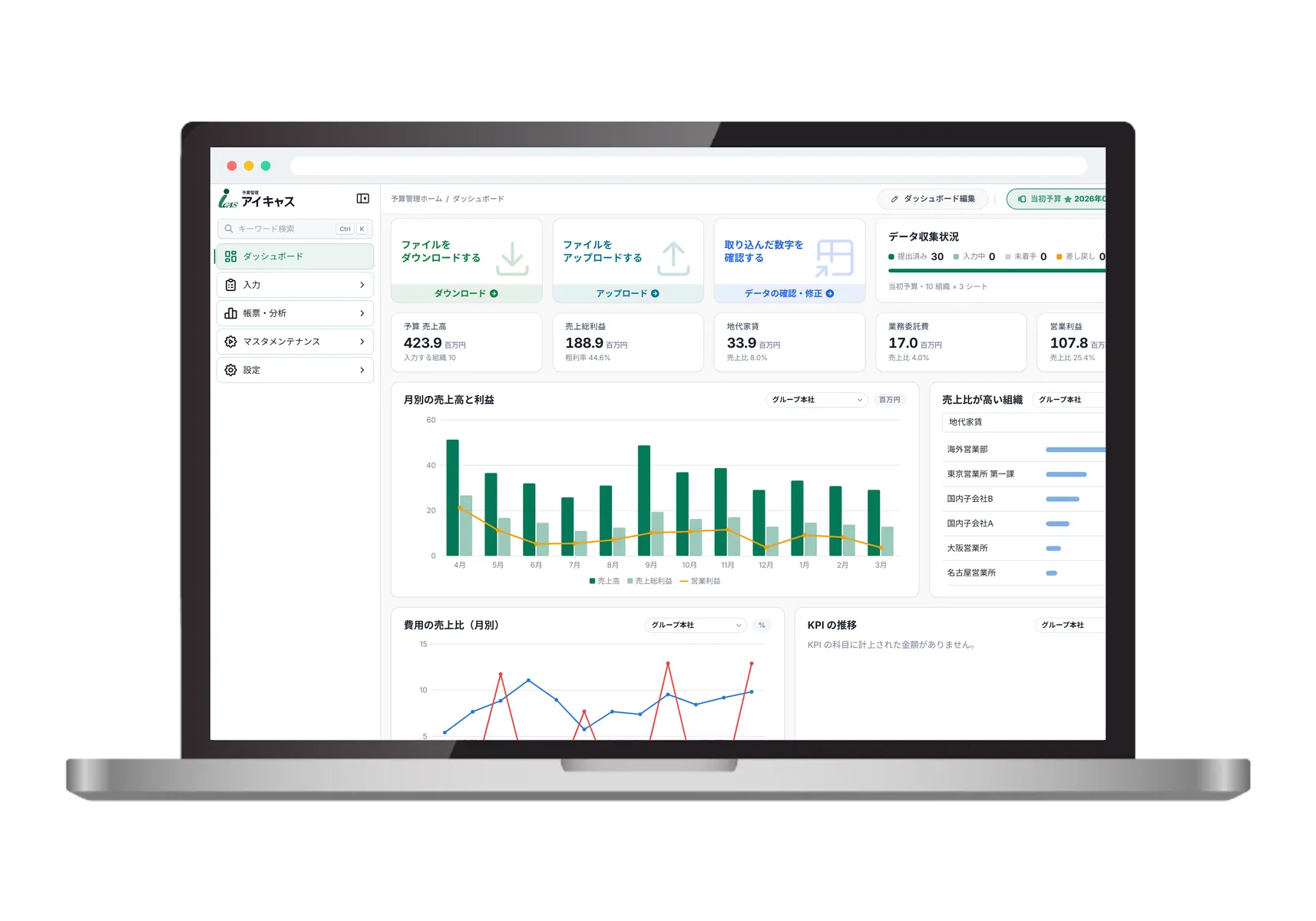The height and width of the screenshot is (921, 1316).
Task: Click the アイキャス logo
Action: [256, 199]
